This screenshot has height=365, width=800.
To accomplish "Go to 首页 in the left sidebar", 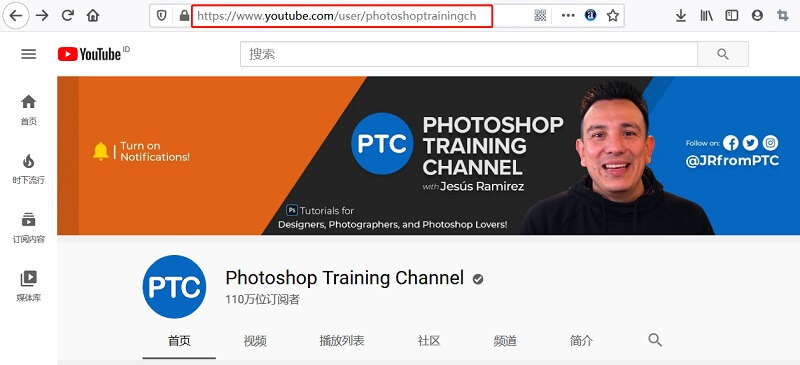I will pyautogui.click(x=29, y=110).
